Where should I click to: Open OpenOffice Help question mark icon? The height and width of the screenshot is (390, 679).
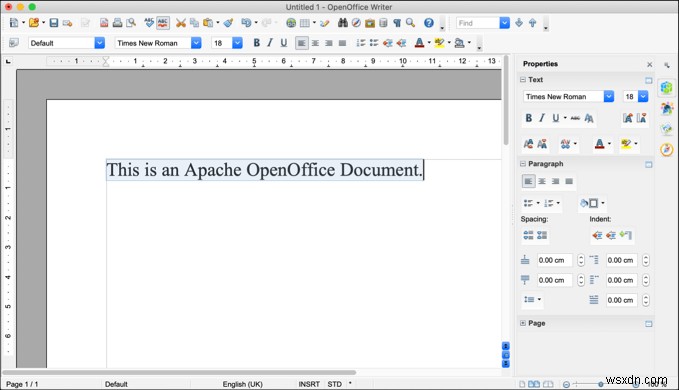pyautogui.click(x=429, y=23)
